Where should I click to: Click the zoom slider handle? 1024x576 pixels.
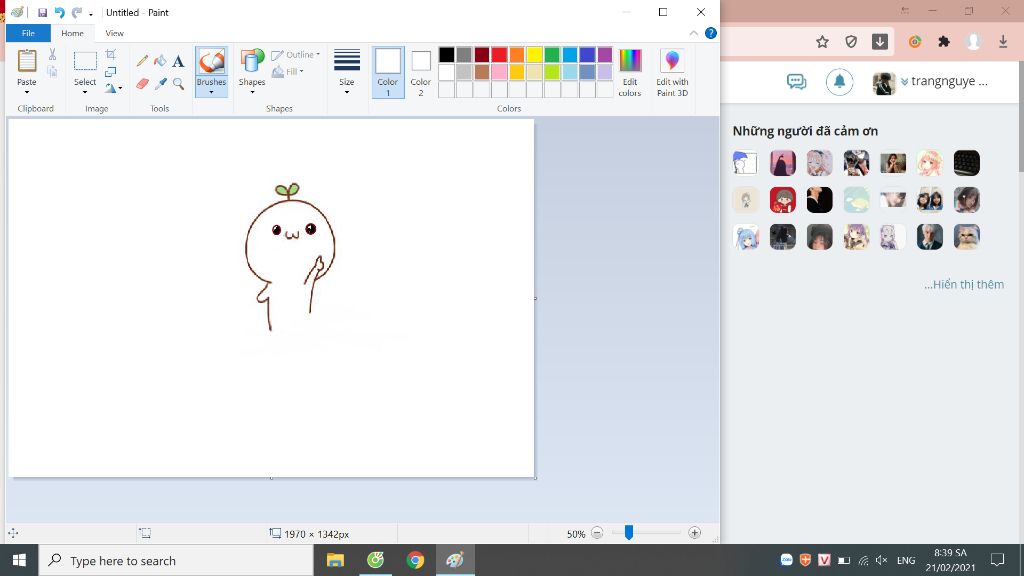[x=628, y=533]
